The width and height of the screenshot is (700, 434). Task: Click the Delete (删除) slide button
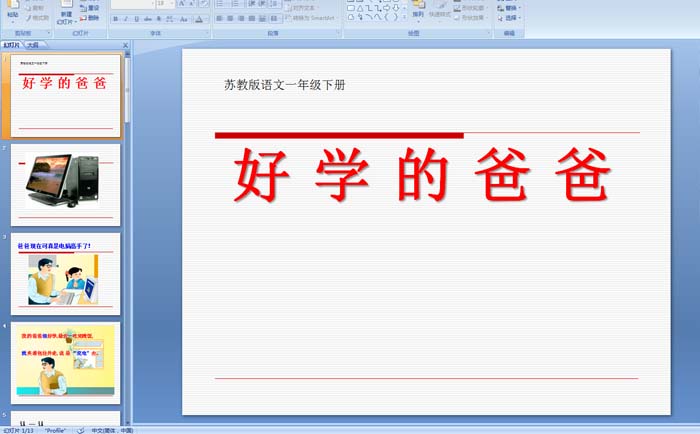pyautogui.click(x=89, y=18)
